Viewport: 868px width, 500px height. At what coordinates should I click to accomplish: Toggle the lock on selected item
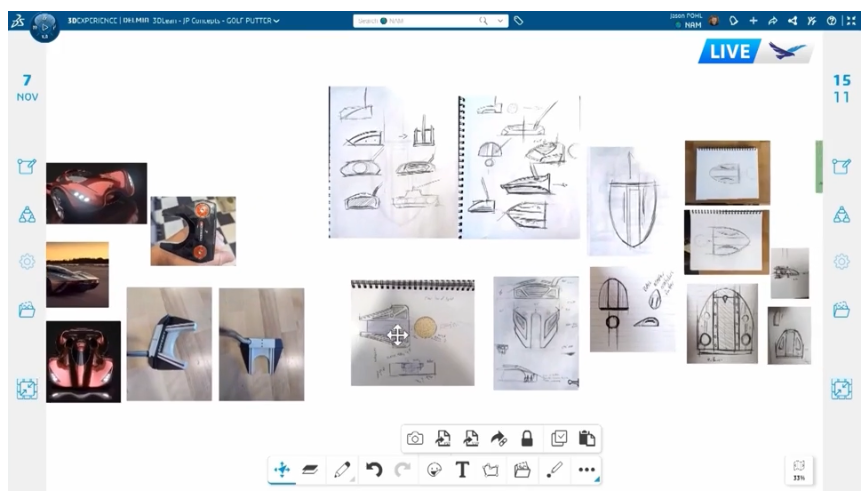[526, 439]
